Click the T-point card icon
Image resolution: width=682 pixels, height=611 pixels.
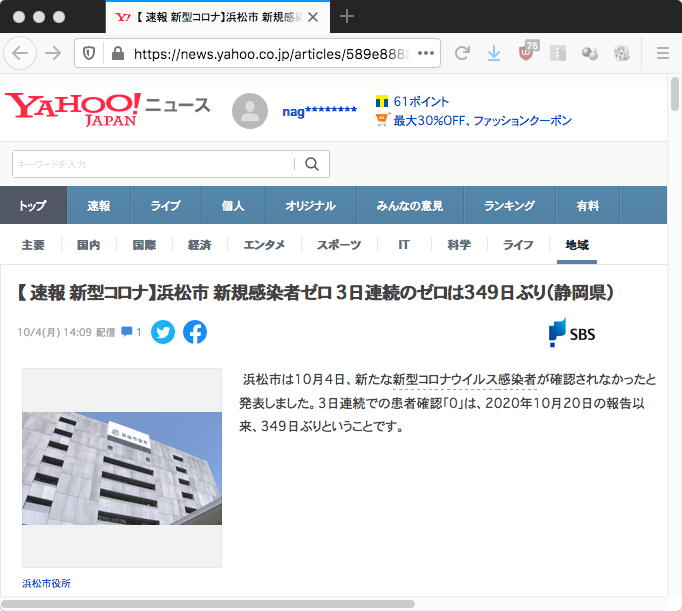[x=381, y=102]
